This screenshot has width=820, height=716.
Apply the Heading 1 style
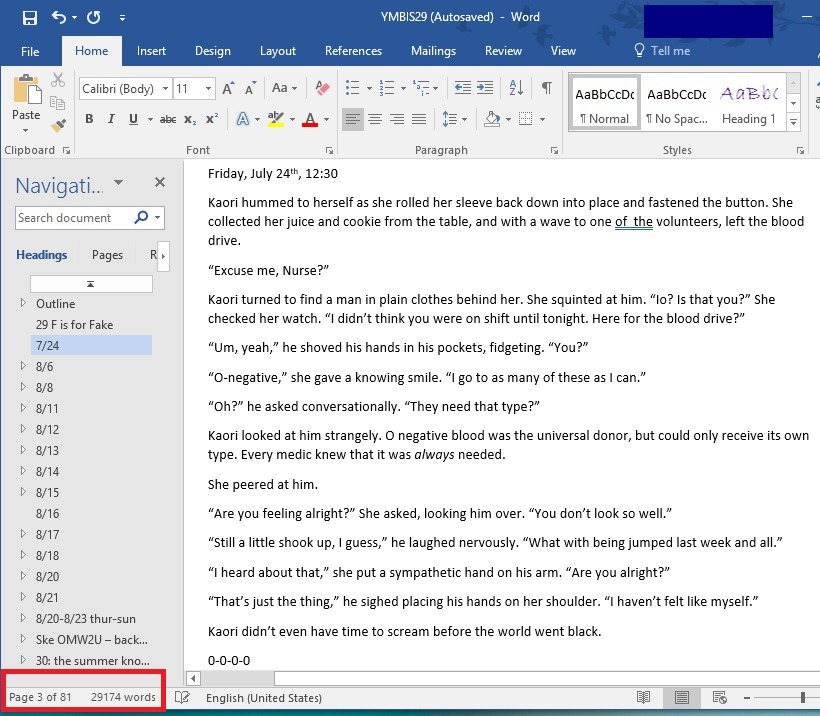[x=748, y=104]
